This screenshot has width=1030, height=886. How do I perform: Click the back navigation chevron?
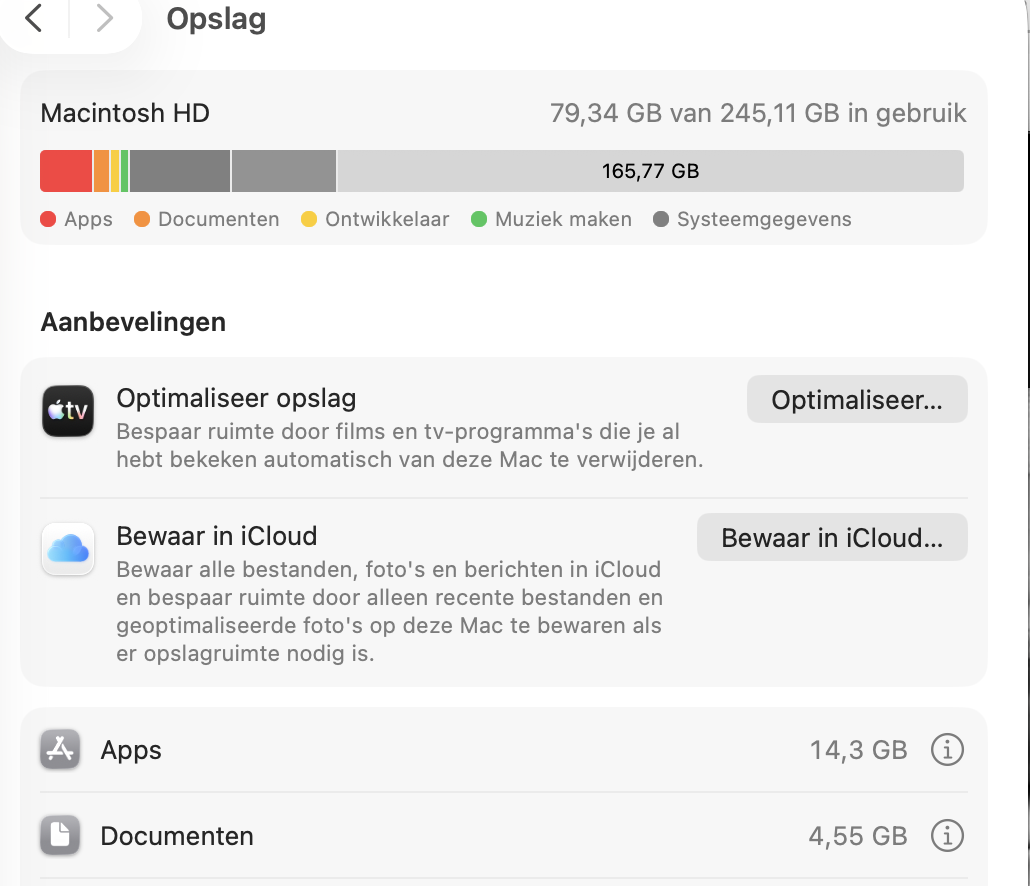click(34, 18)
